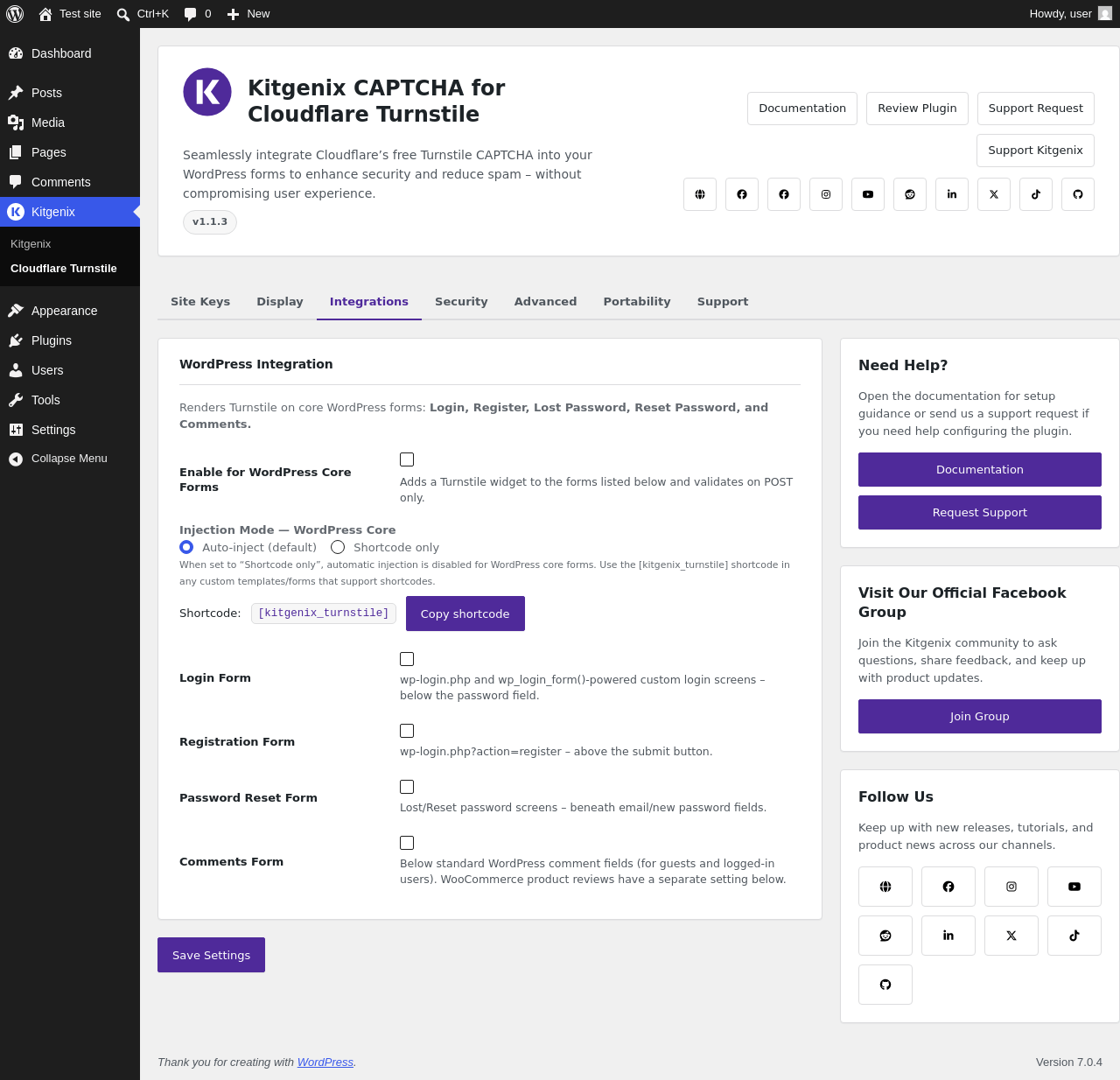Open X (Twitter) from the plugin header icons

(994, 194)
